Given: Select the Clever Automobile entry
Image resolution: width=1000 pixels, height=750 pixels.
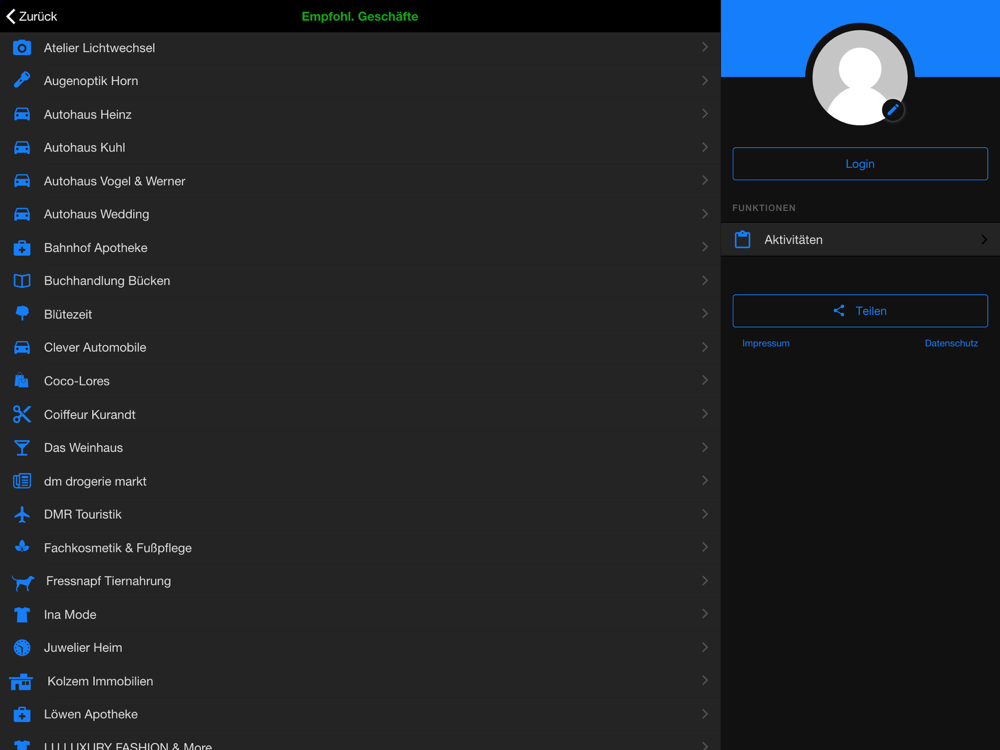Looking at the screenshot, I should 360,348.
